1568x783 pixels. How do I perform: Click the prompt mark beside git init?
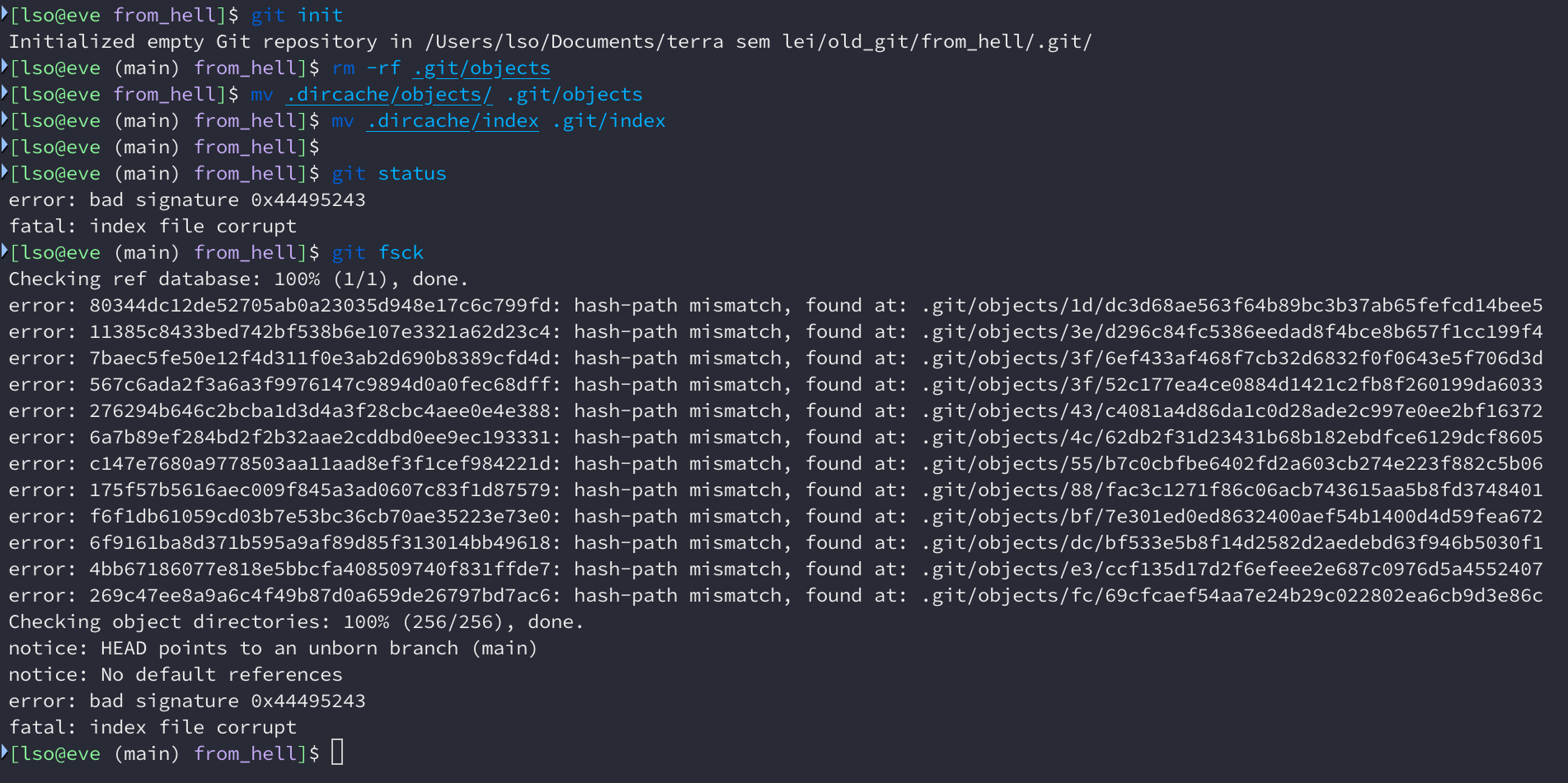pos(5,13)
